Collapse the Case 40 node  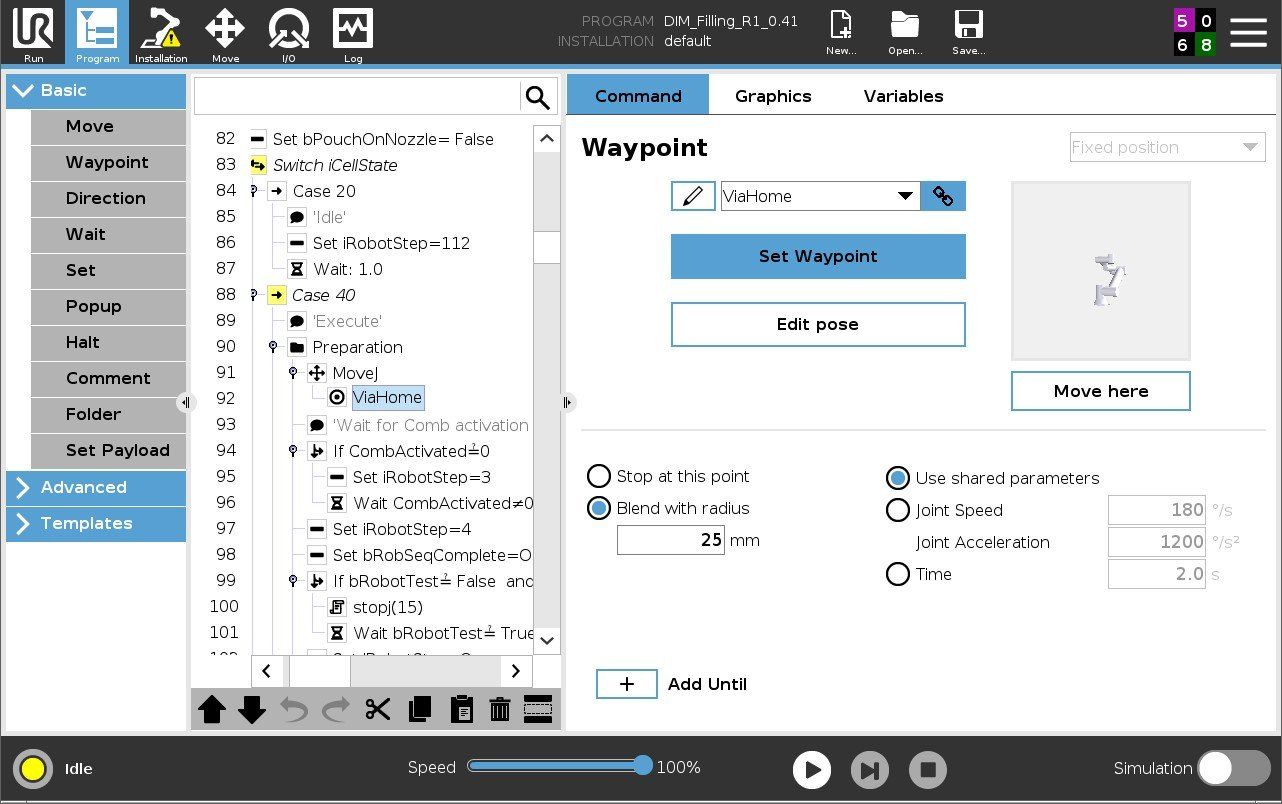(253, 295)
